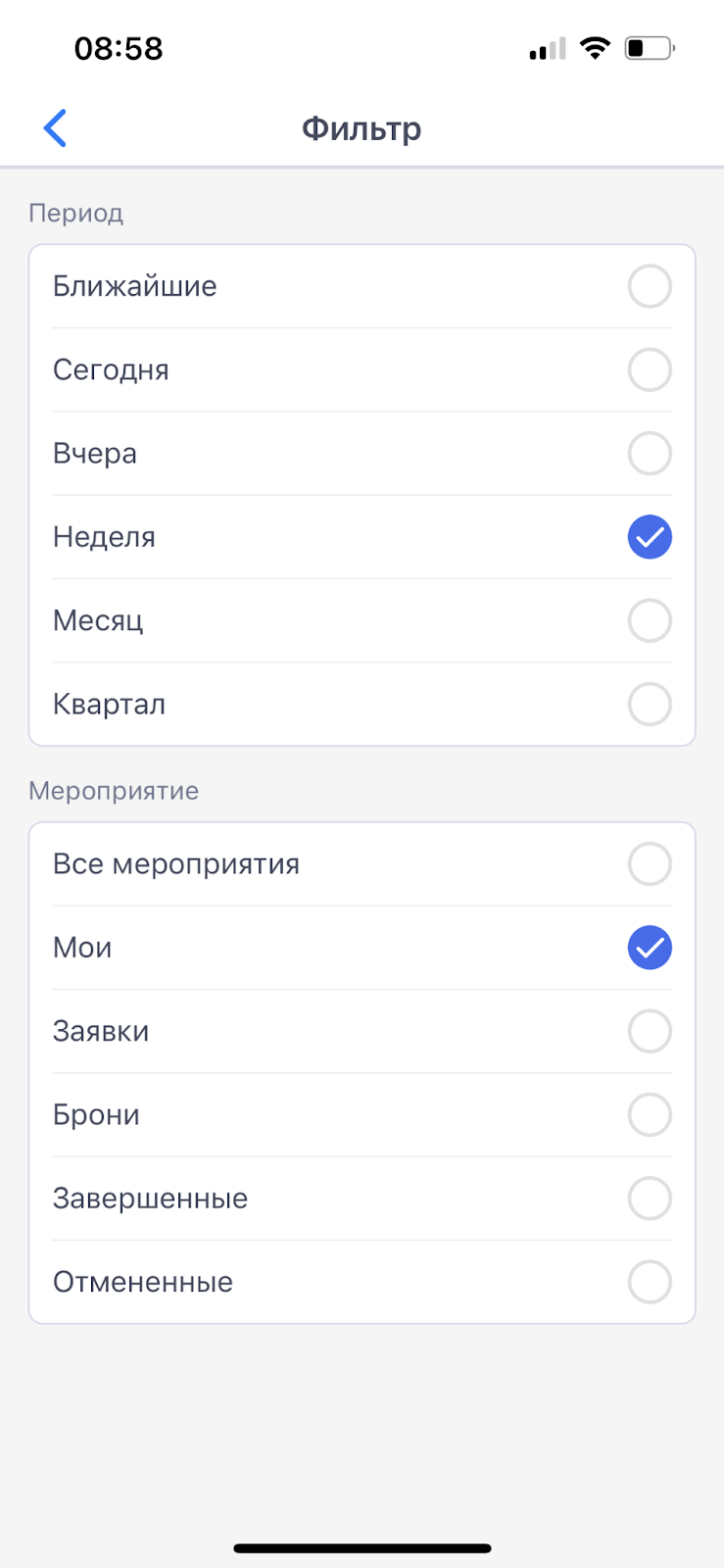This screenshot has width=724, height=1568.
Task: Select the Завершенные events radio button
Action: (x=650, y=1199)
